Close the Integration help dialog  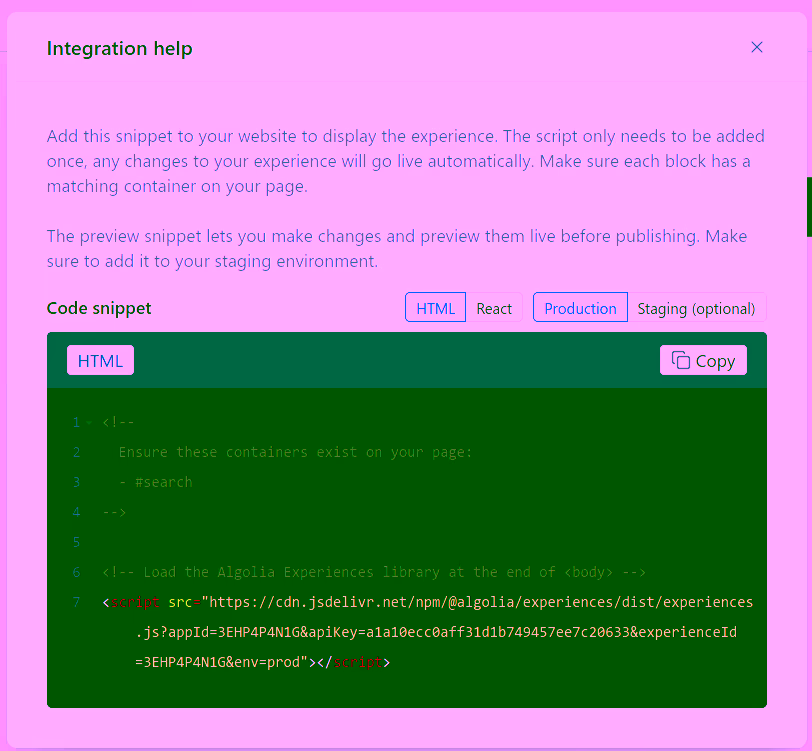tap(757, 47)
